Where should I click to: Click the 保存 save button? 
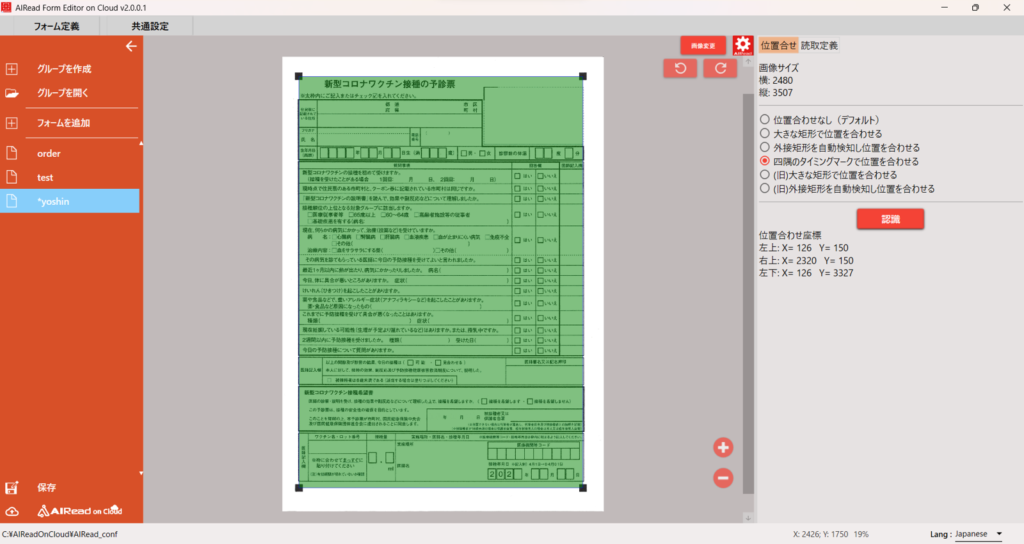tap(46, 488)
